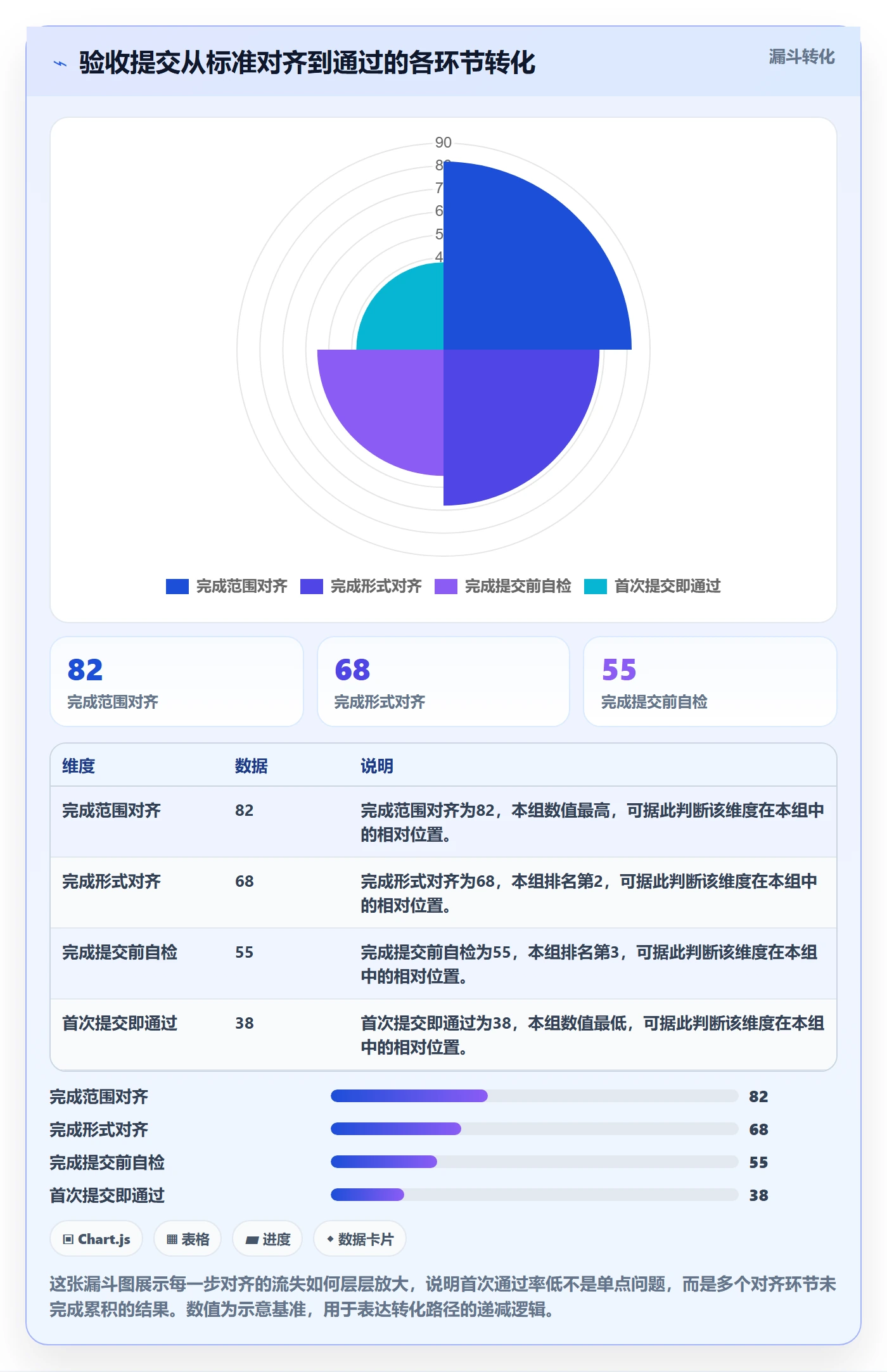
Task: Click the 维度 column header
Action: [79, 766]
